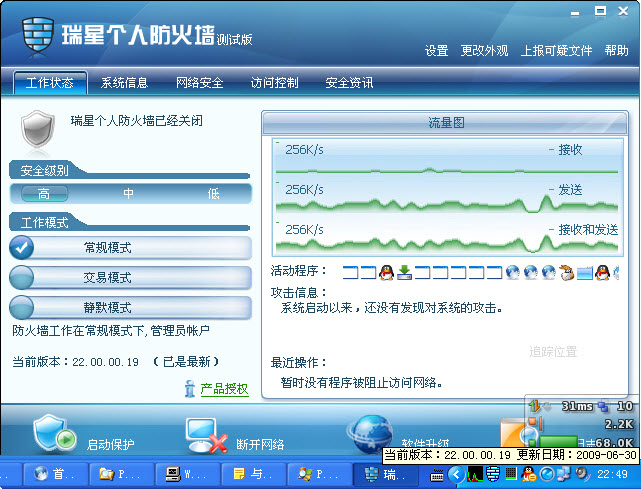Click the 当前版本：22.00.00.19 text

pyautogui.click(x=75, y=362)
